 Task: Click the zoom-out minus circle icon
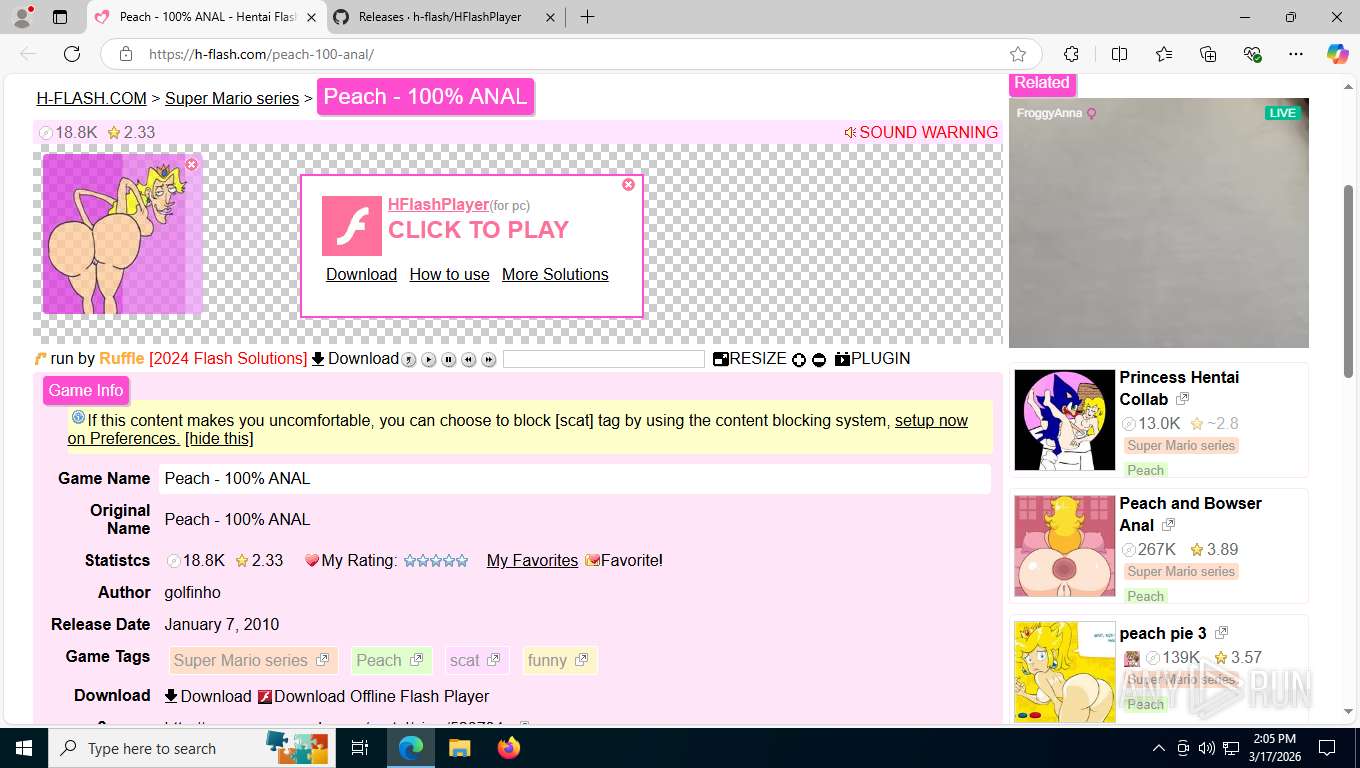pos(819,360)
